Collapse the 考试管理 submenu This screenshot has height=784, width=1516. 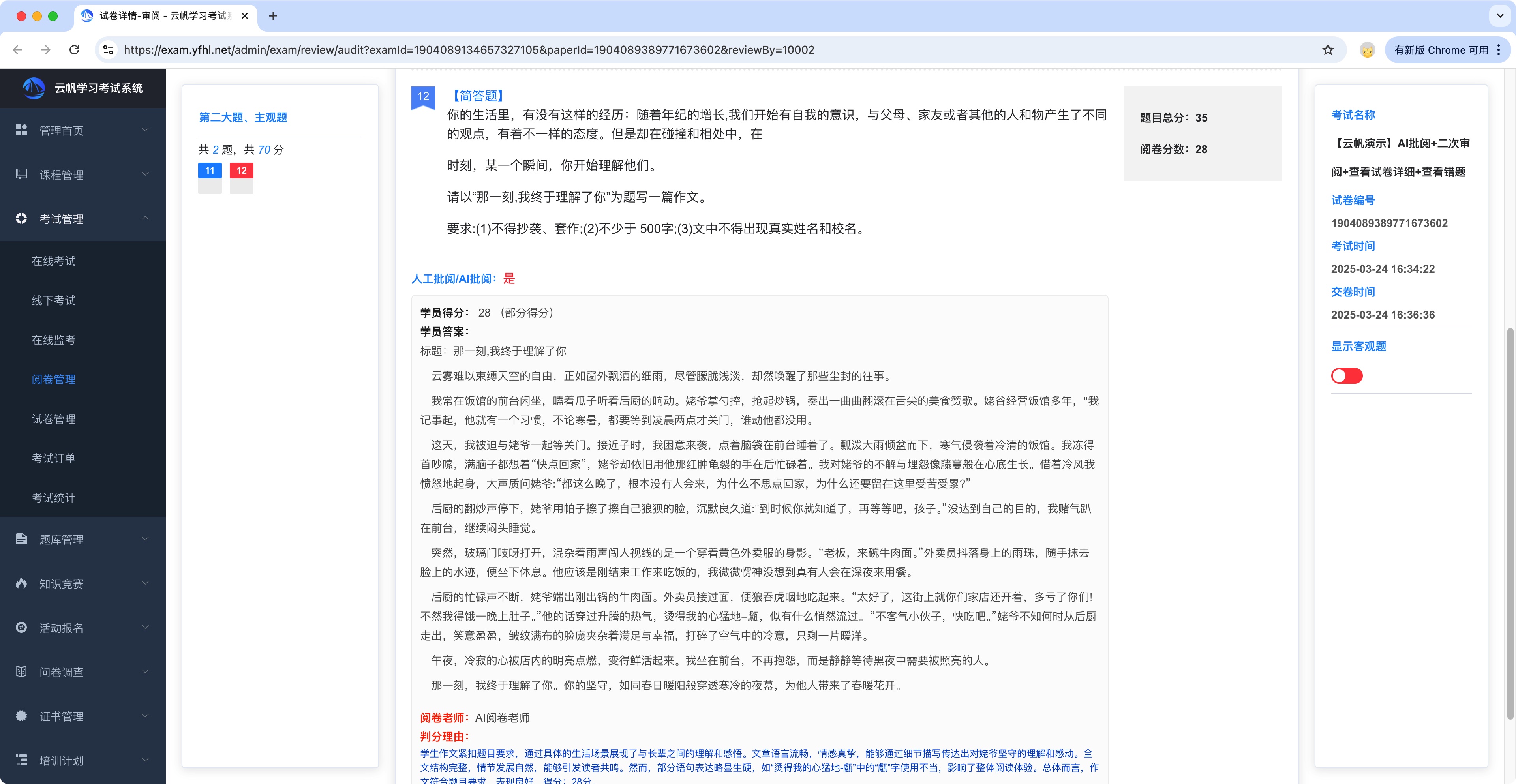(x=145, y=218)
